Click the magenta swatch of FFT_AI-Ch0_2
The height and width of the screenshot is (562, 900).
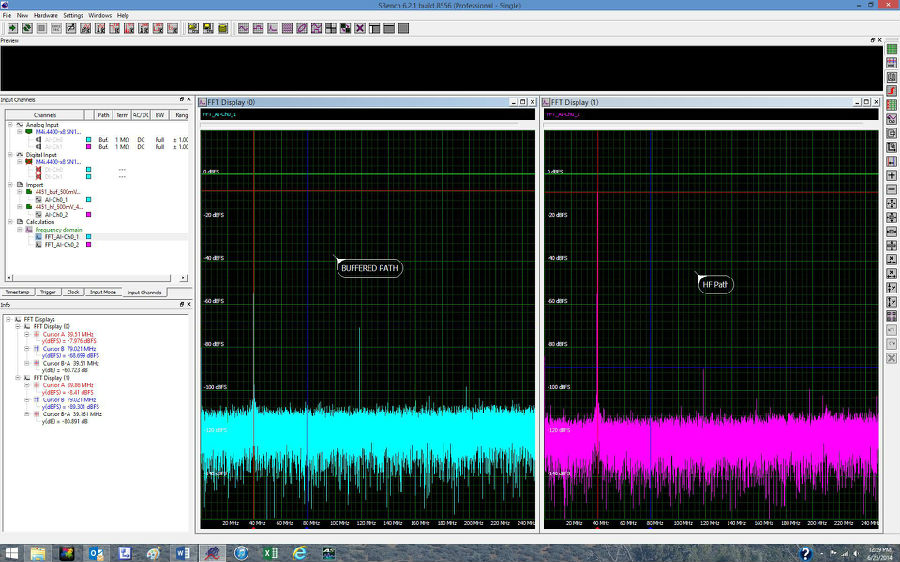click(88, 245)
